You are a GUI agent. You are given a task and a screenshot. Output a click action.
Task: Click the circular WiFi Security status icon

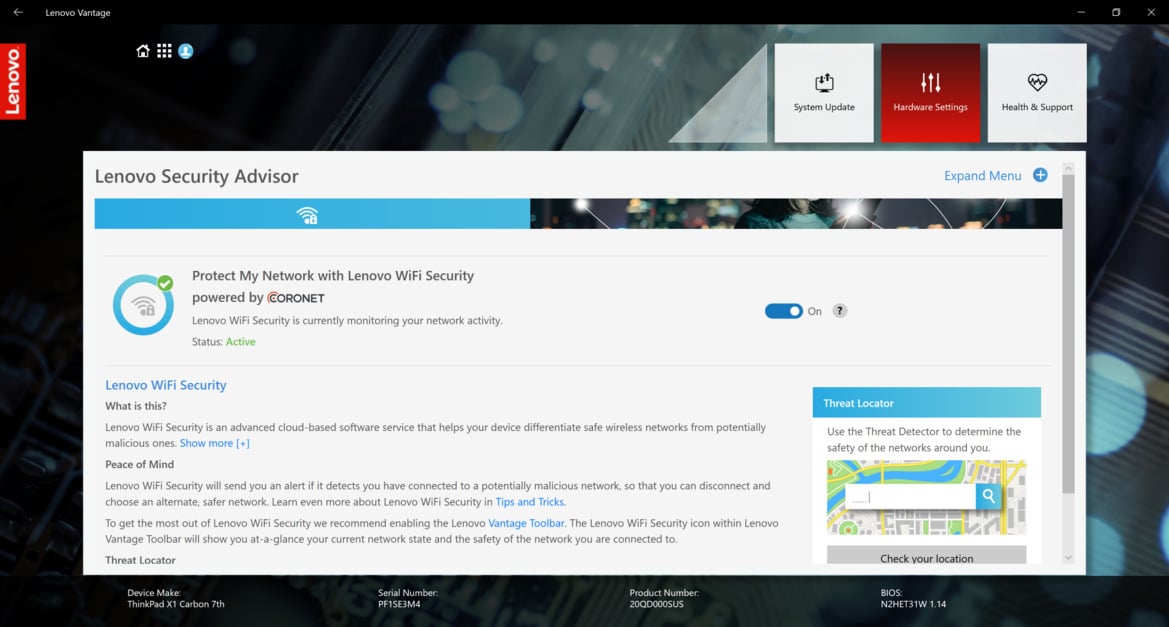click(x=143, y=304)
